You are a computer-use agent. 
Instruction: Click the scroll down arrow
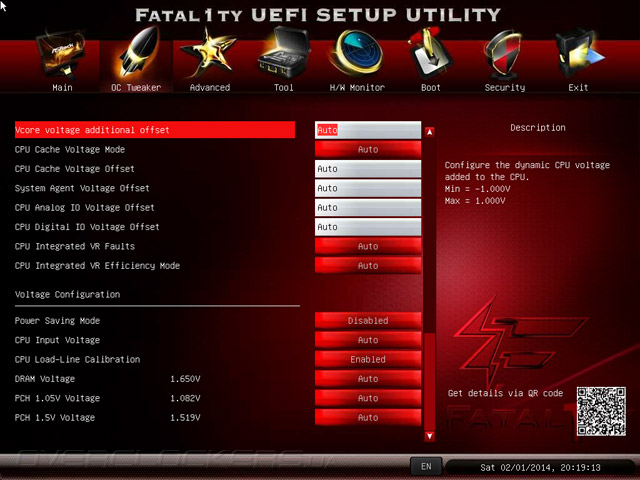point(429,436)
